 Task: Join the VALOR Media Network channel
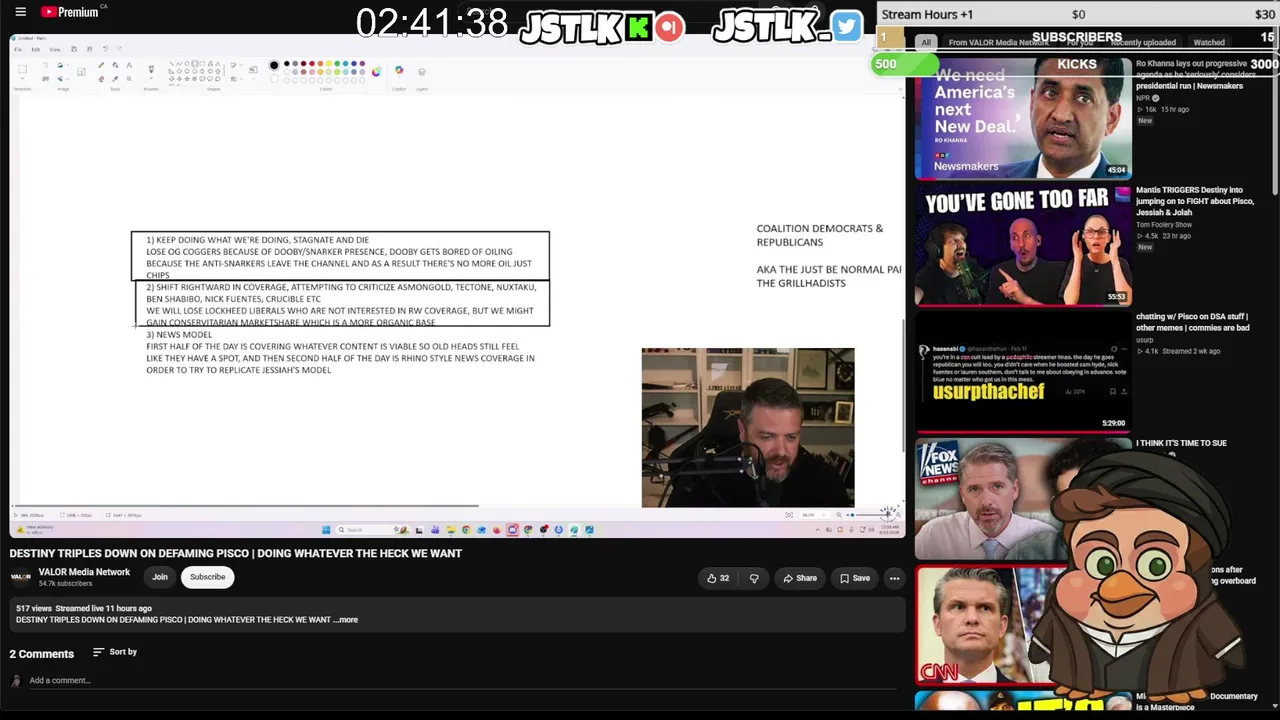[x=160, y=577]
